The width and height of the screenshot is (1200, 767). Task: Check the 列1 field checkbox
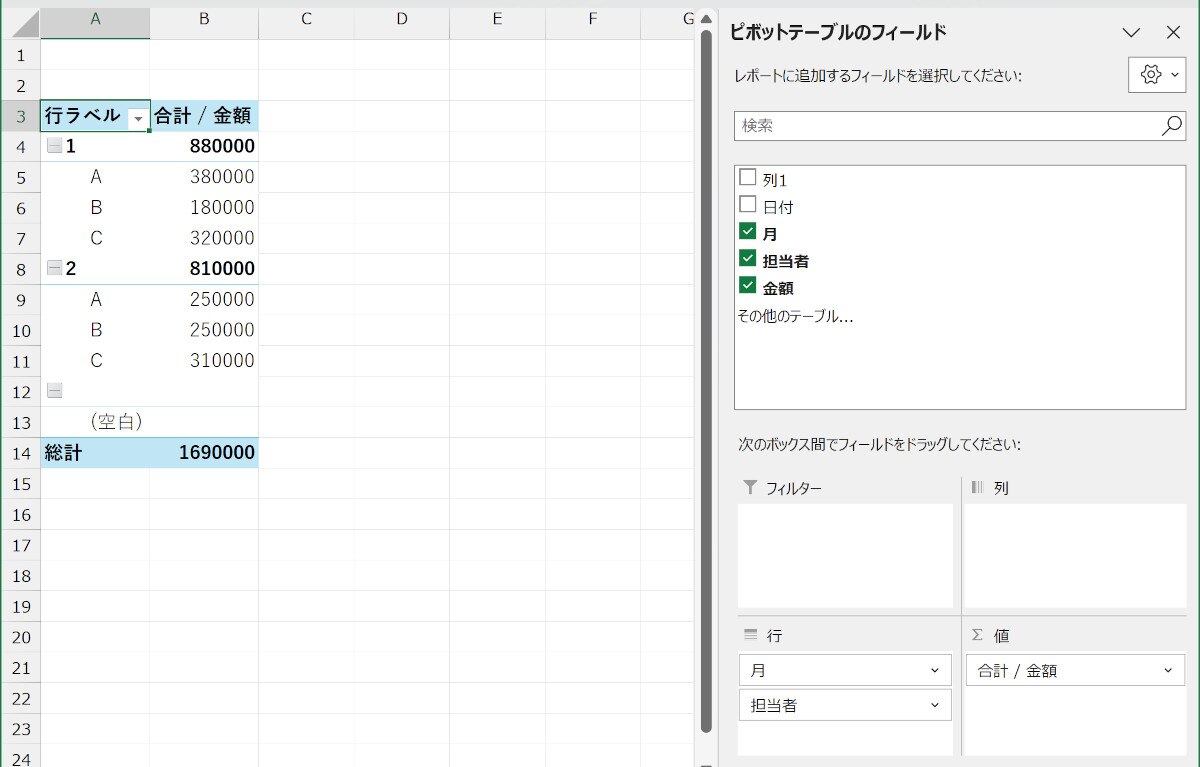[747, 178]
